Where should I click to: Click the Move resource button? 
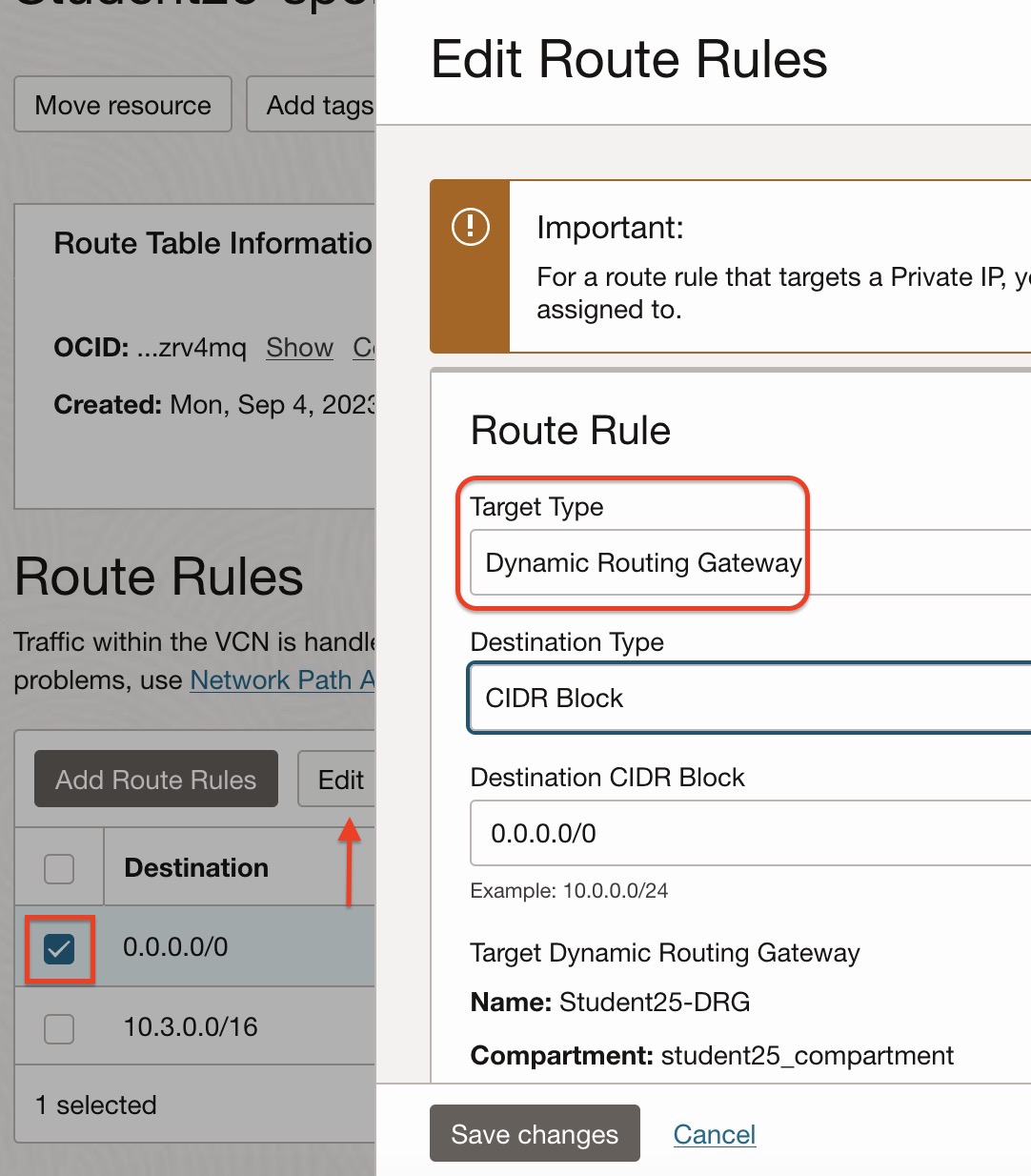123,105
